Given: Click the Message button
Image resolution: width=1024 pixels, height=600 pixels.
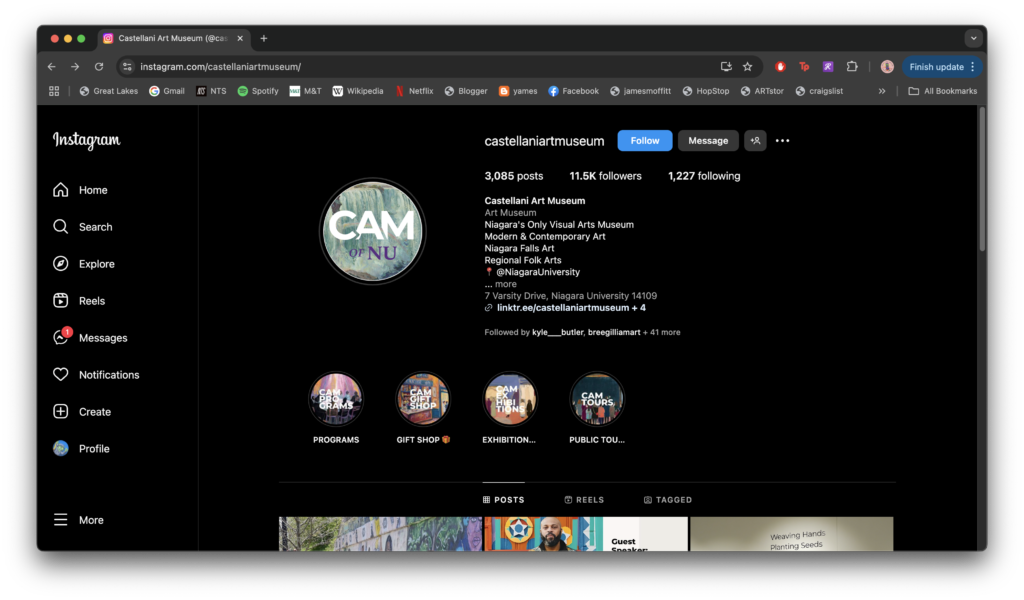Looking at the screenshot, I should click(708, 140).
